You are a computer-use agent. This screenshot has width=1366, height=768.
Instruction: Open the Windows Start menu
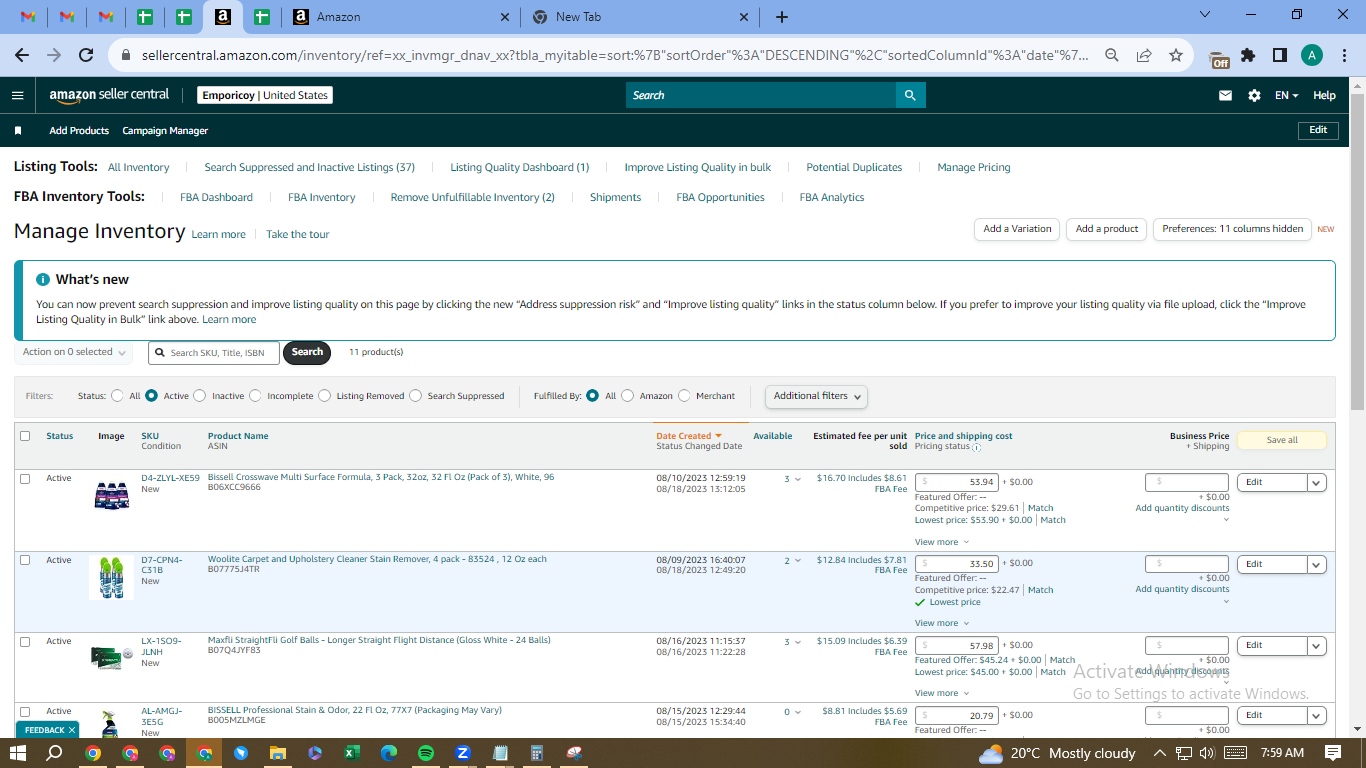18,753
